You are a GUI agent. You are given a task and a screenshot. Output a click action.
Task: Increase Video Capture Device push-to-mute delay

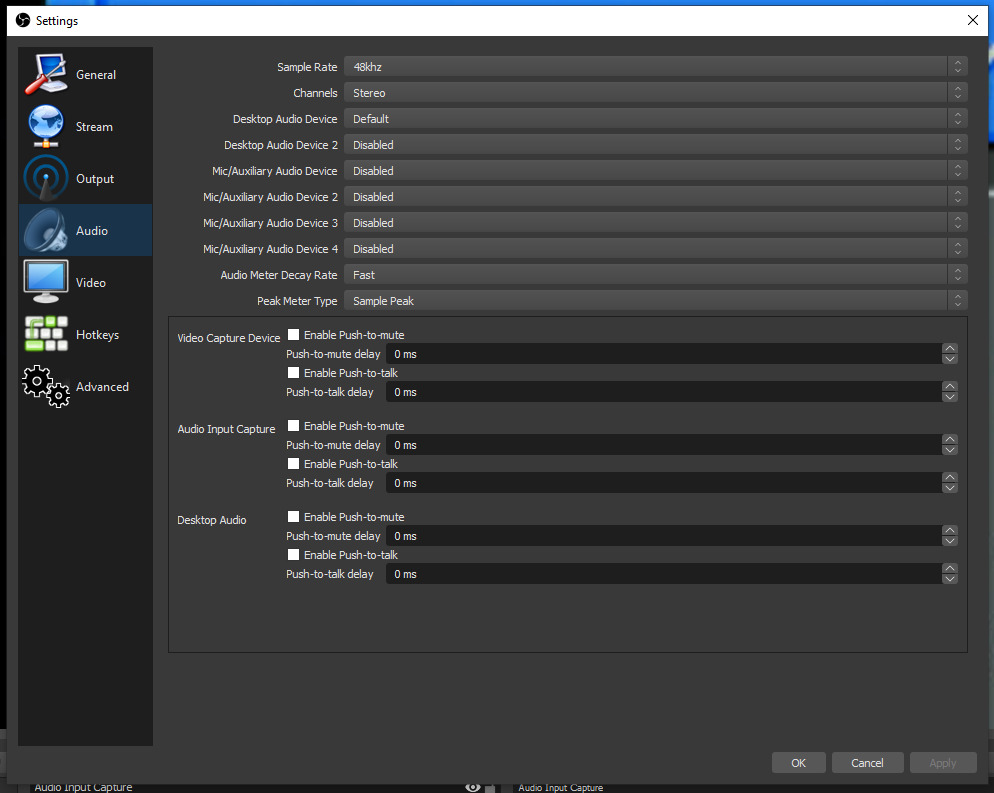[x=949, y=349]
